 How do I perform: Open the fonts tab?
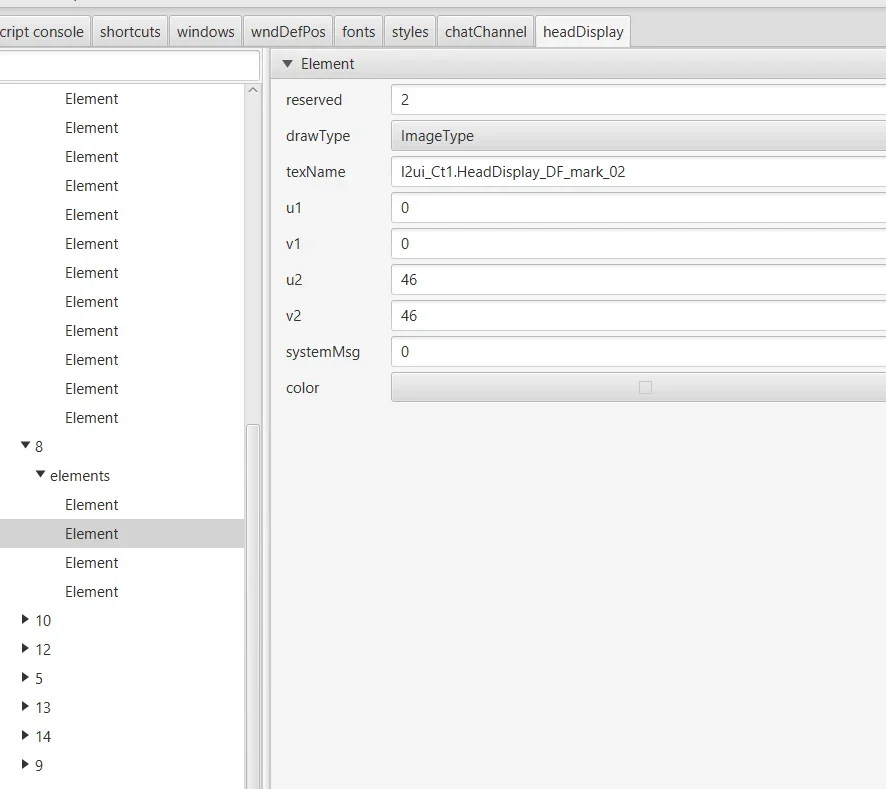coord(359,32)
